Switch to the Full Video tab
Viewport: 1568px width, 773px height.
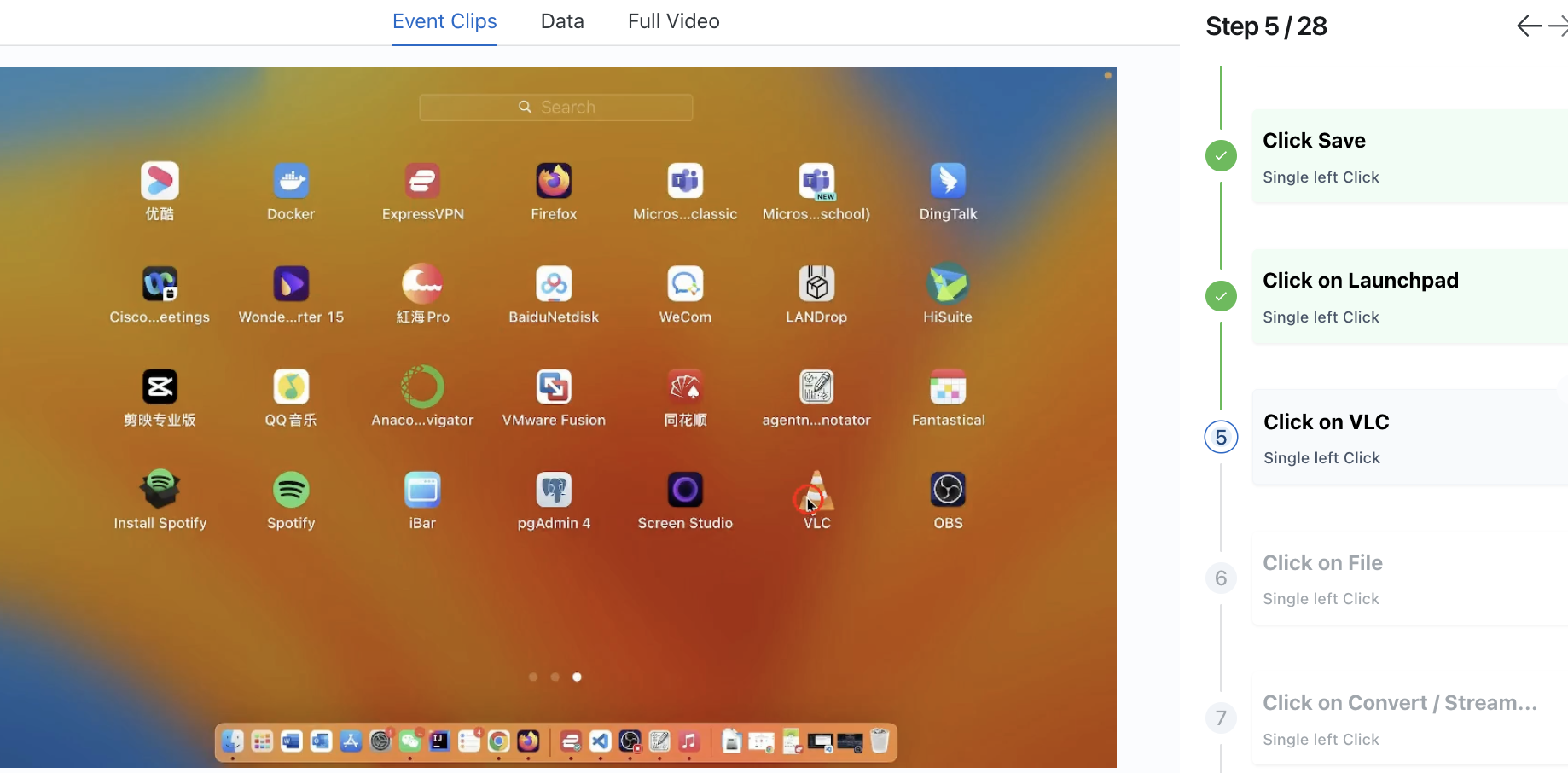click(674, 21)
